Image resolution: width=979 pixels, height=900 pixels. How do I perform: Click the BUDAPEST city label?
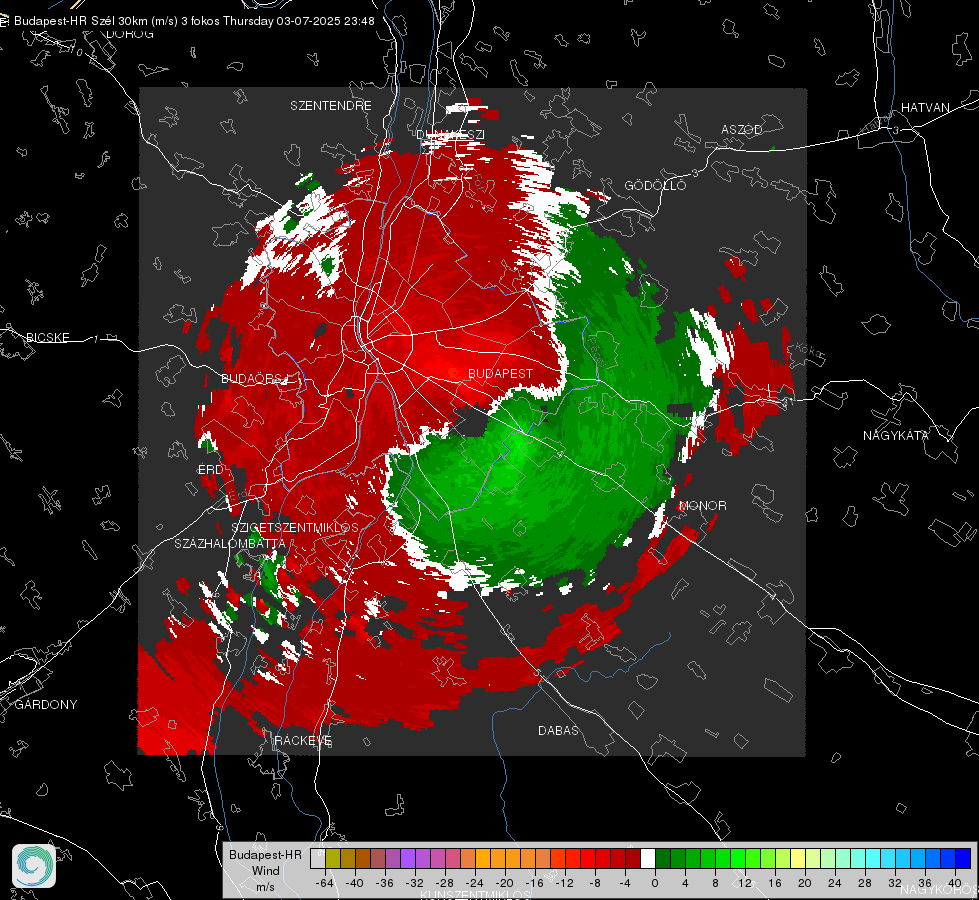tap(500, 373)
